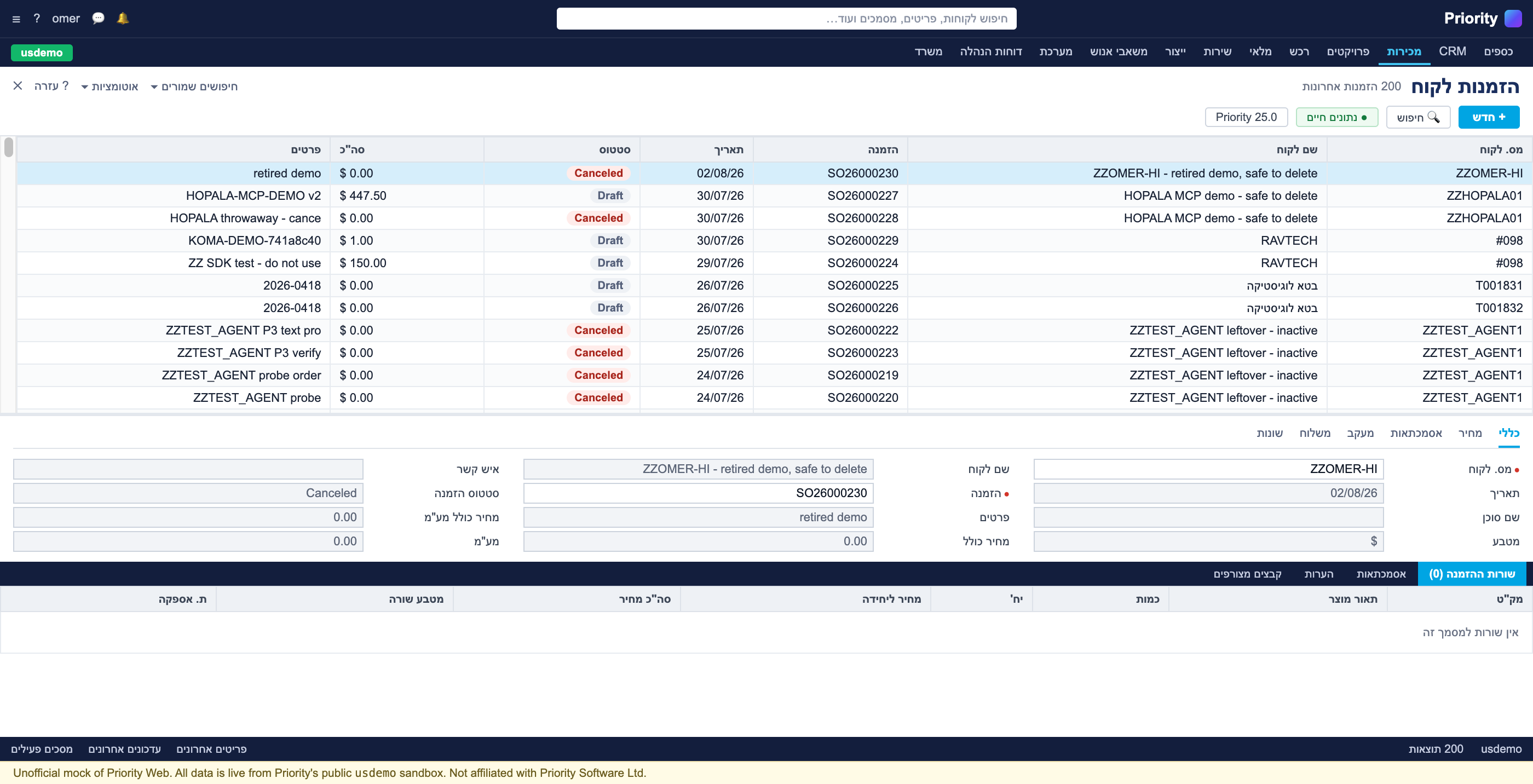Image resolution: width=1533 pixels, height=784 pixels.
Task: Open מסכים פעילים in the status bar
Action: [x=42, y=748]
